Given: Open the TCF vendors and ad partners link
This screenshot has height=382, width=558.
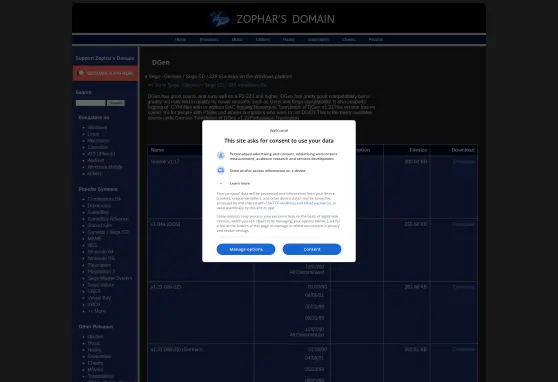Looking at the screenshot, I should click(298, 203).
